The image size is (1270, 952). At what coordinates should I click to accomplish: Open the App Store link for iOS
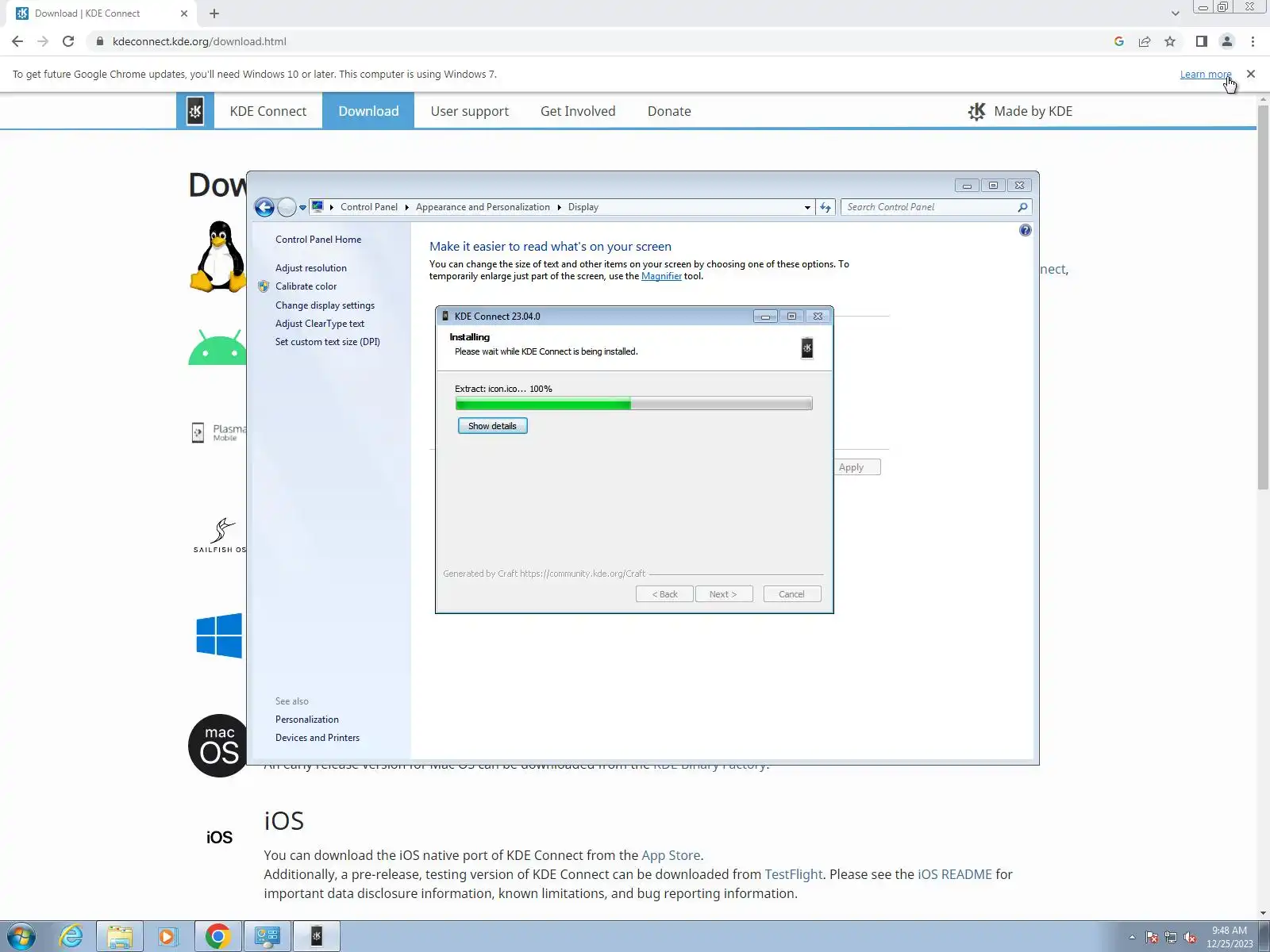(x=671, y=855)
